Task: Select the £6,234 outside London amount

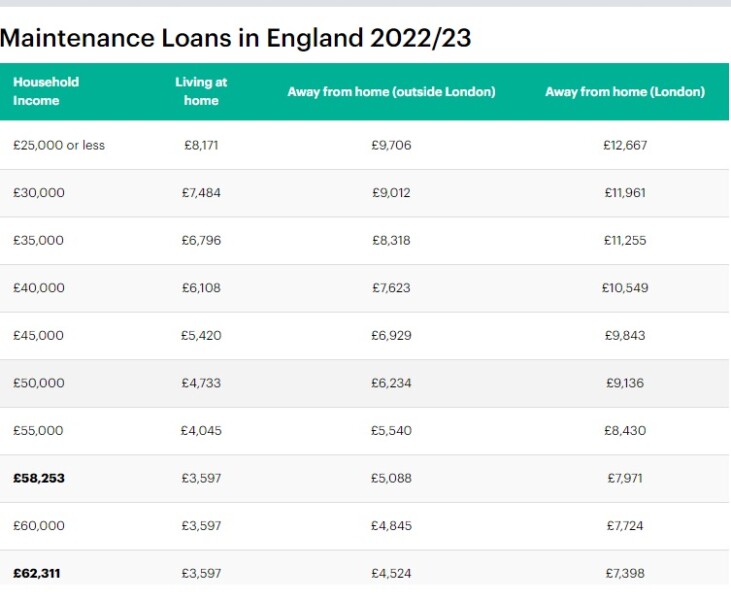Action: (x=391, y=383)
